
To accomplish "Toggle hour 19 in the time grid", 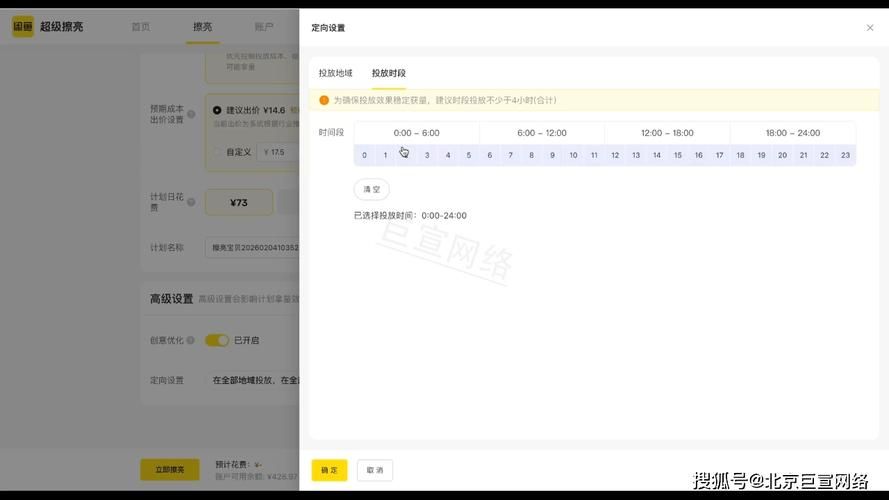I will 761,155.
